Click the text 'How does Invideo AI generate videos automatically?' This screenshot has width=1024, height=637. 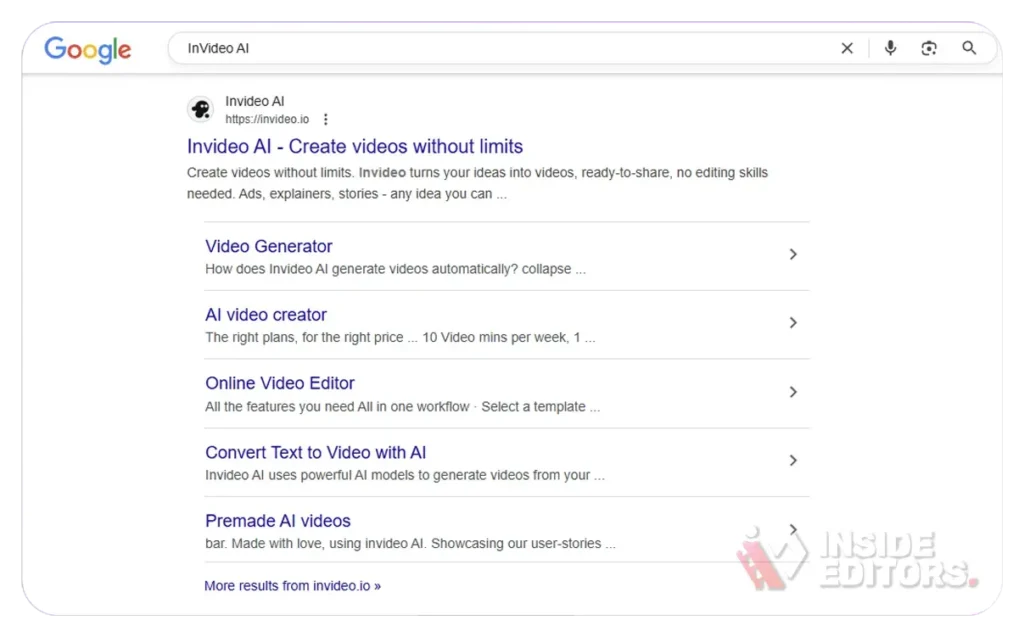point(361,269)
